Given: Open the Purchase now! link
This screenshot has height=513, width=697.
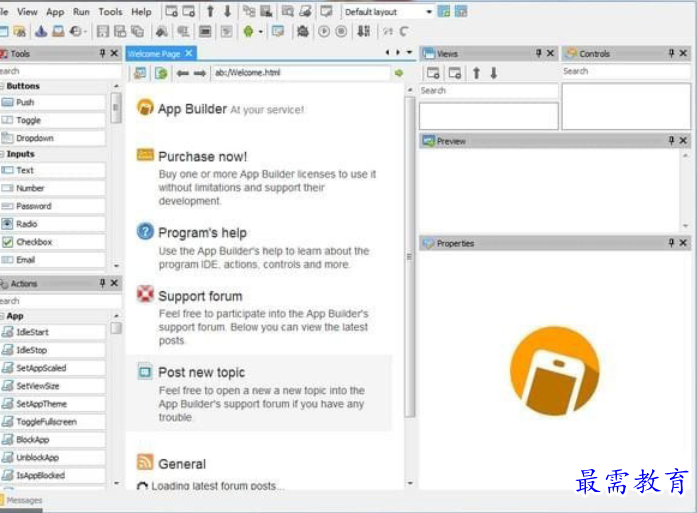Looking at the screenshot, I should click(202, 157).
